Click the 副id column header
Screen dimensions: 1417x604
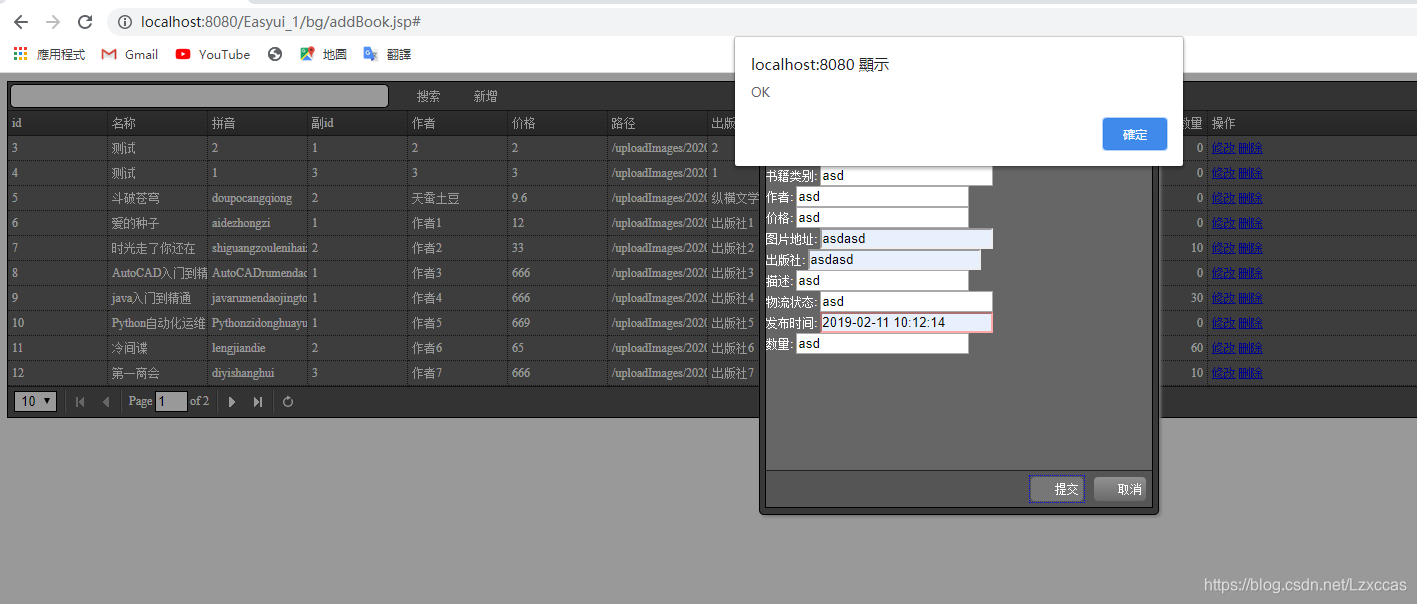tap(357, 123)
